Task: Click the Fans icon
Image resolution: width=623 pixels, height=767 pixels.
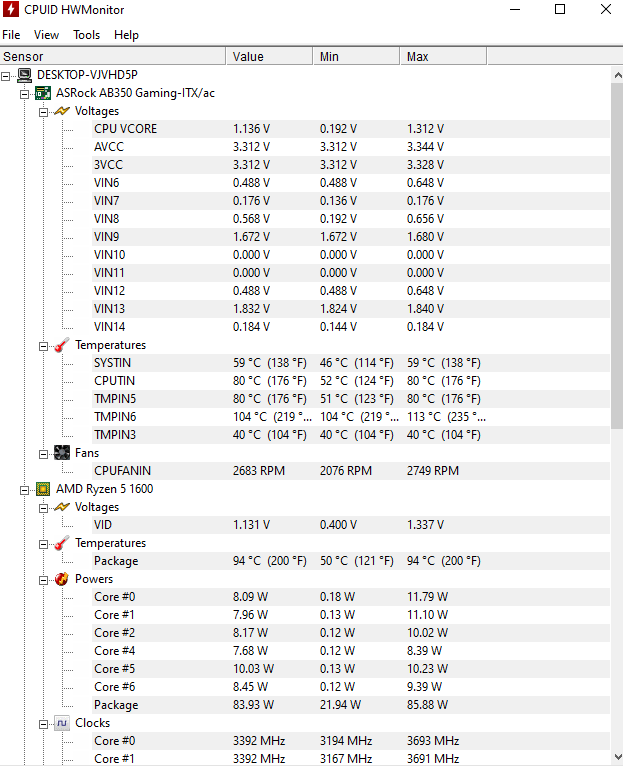Action: 62,453
